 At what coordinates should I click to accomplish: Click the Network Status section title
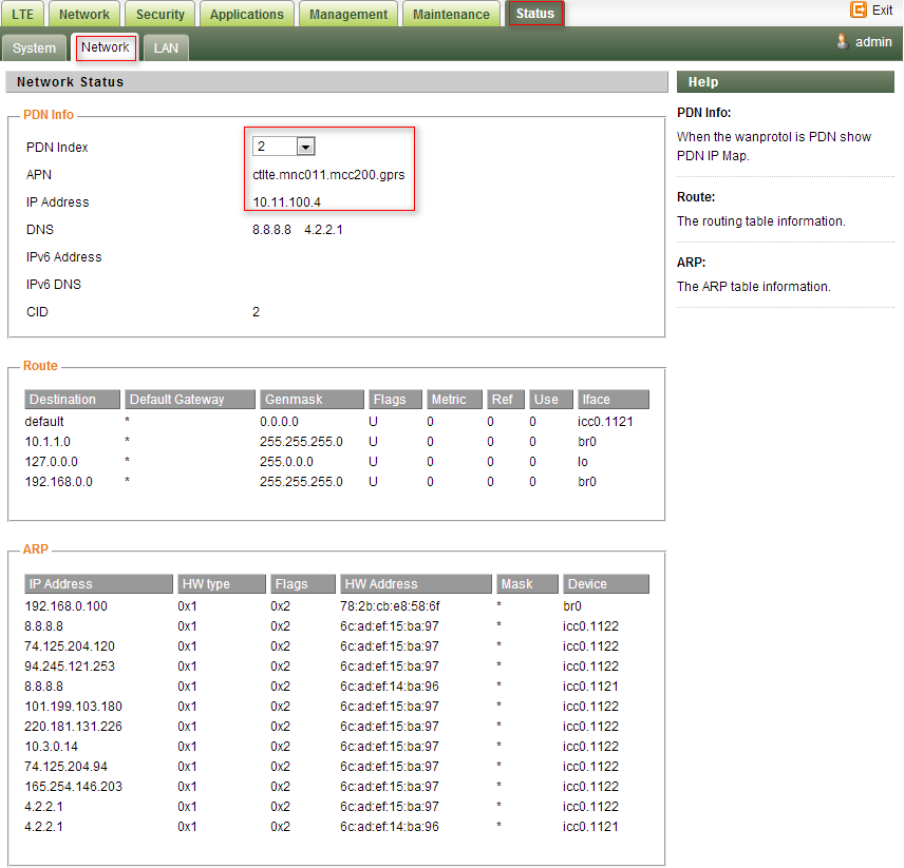[70, 82]
